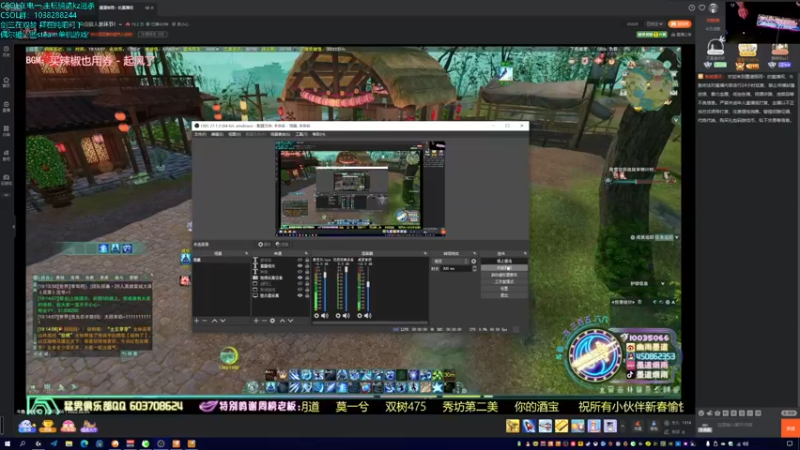Move the selected scene up
This screenshot has height=450, width=800.
214,321
